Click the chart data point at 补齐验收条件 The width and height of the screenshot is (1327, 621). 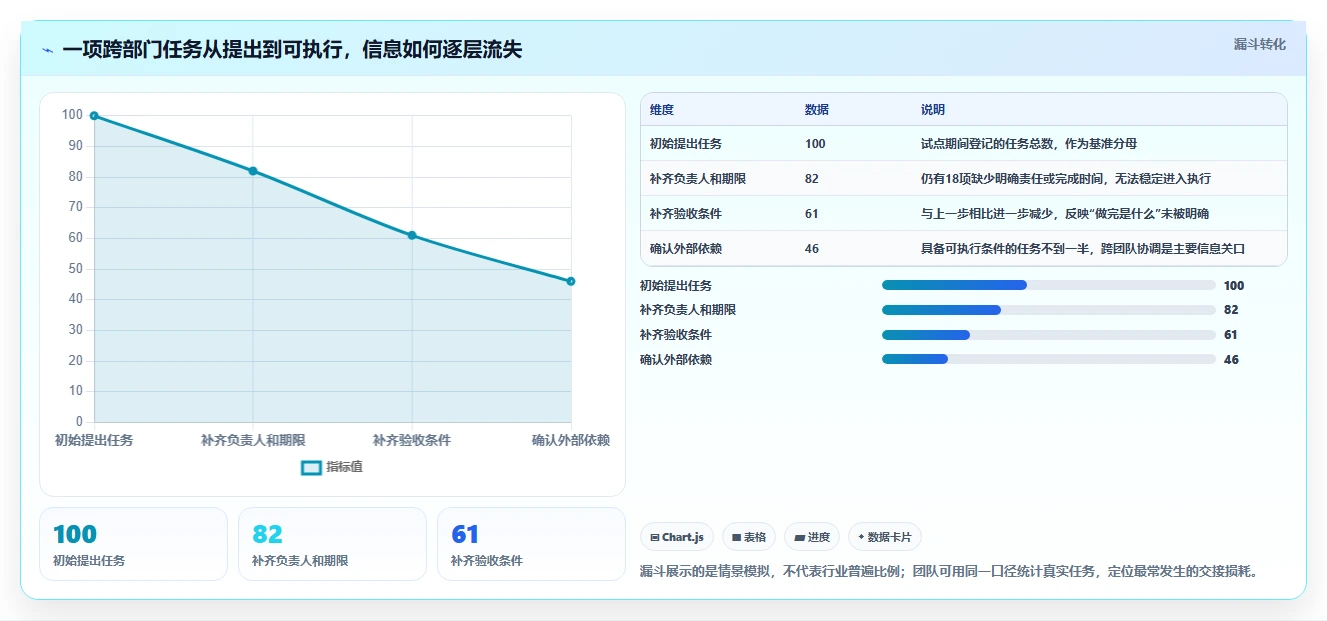(412, 235)
